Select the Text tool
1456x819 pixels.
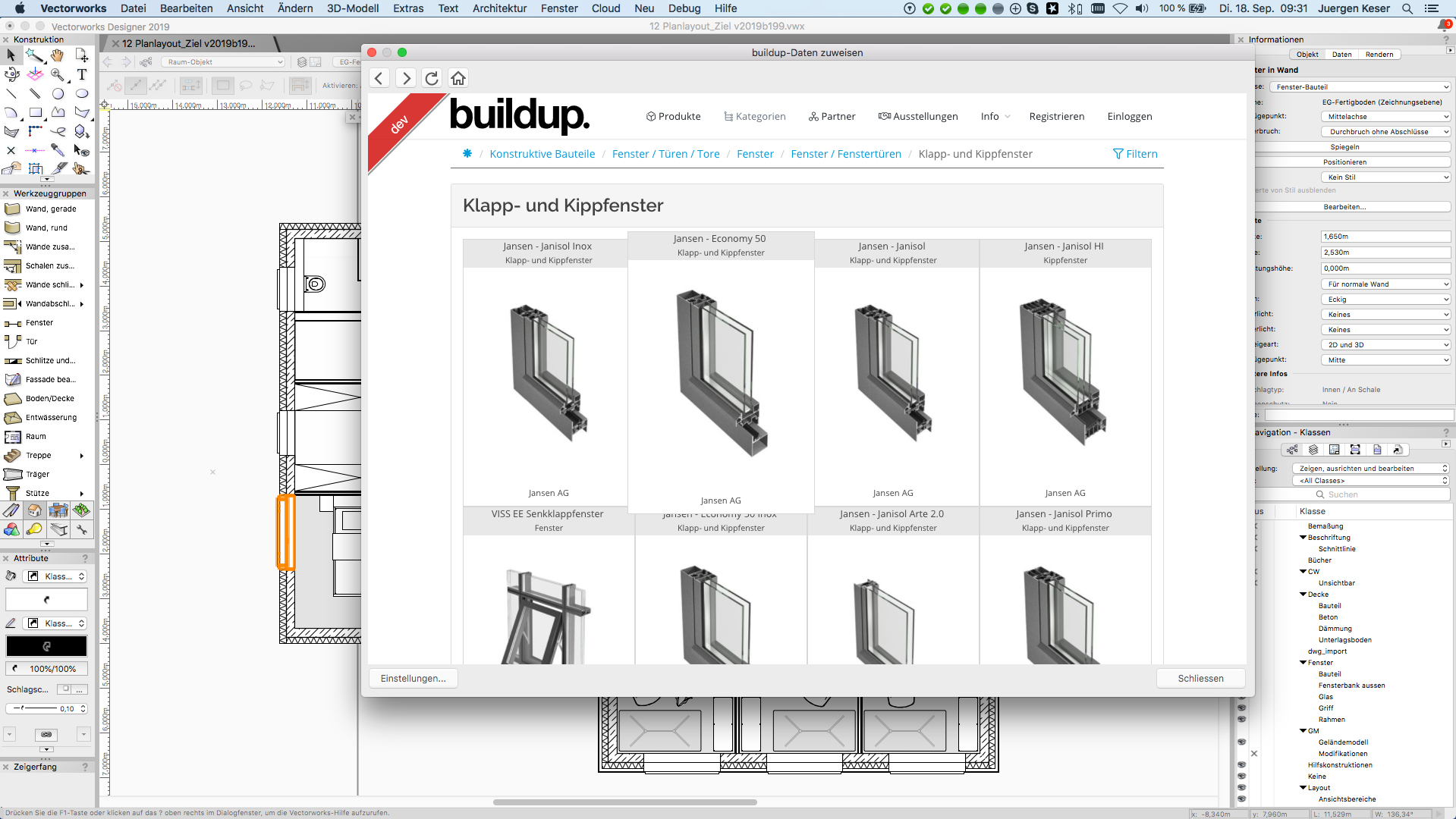(x=81, y=74)
